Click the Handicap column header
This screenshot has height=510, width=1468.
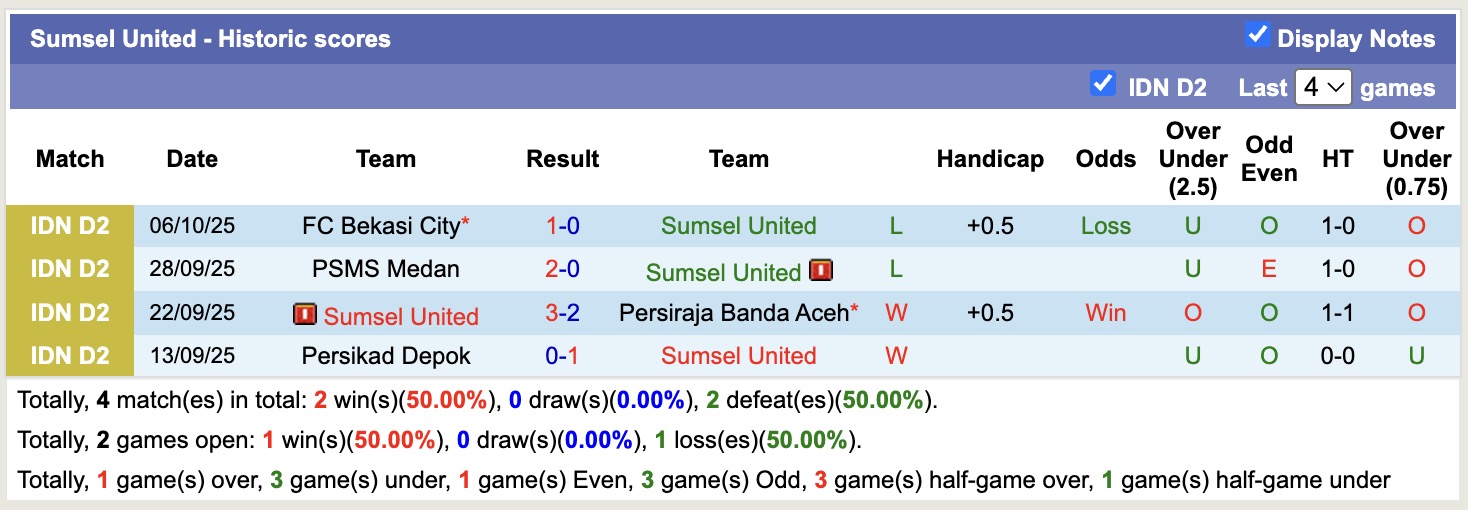(989, 159)
